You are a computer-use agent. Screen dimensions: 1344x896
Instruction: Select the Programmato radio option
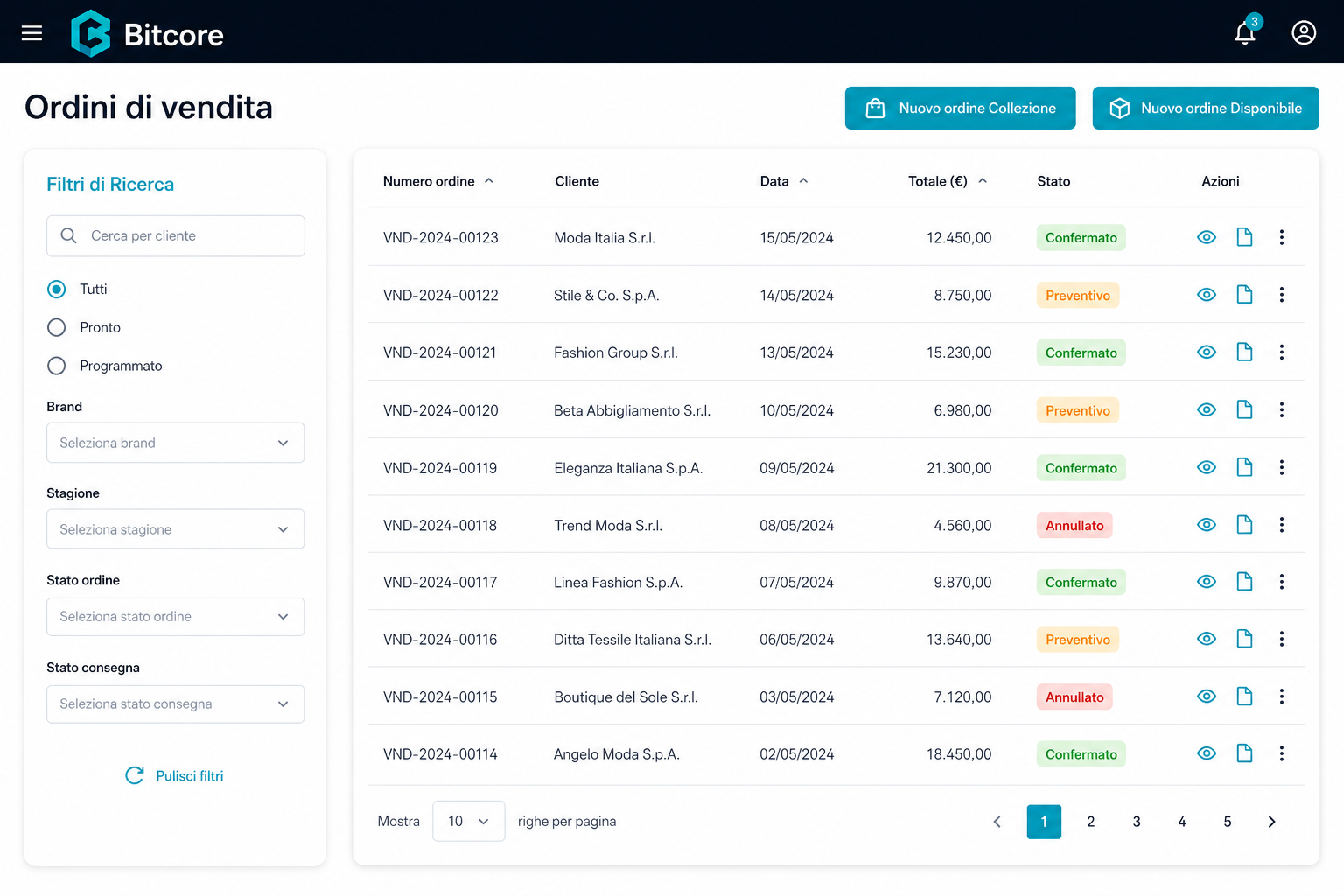click(57, 366)
